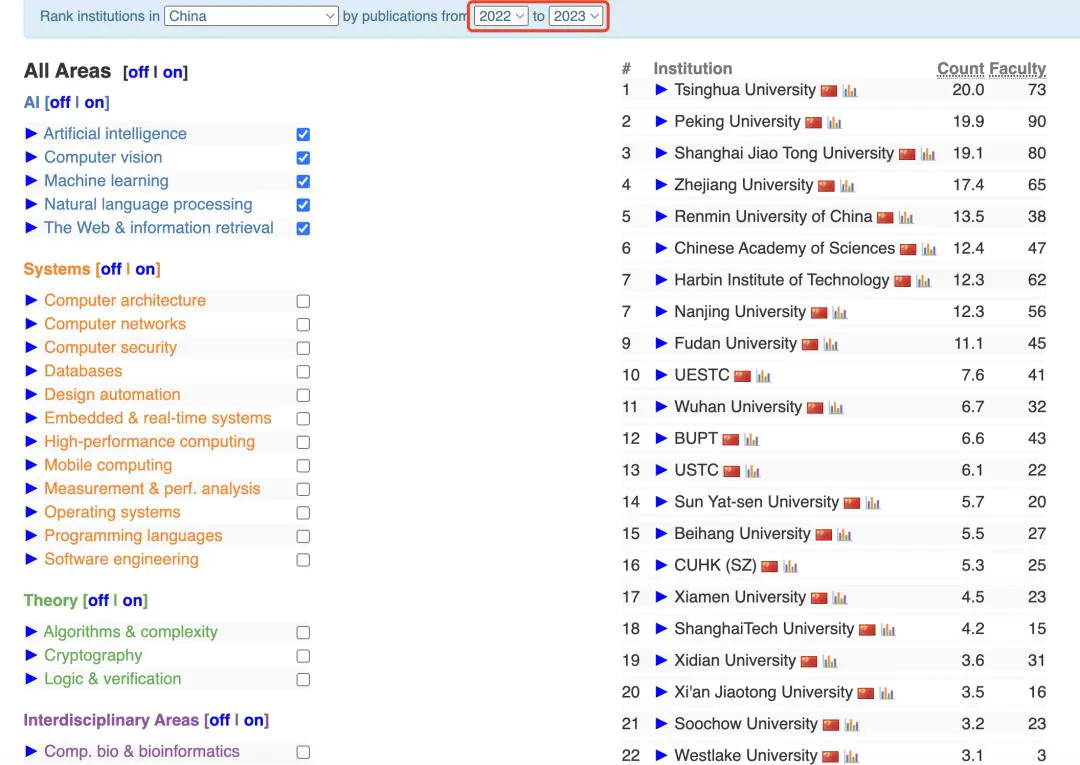Turn off all AI areas

(60, 103)
